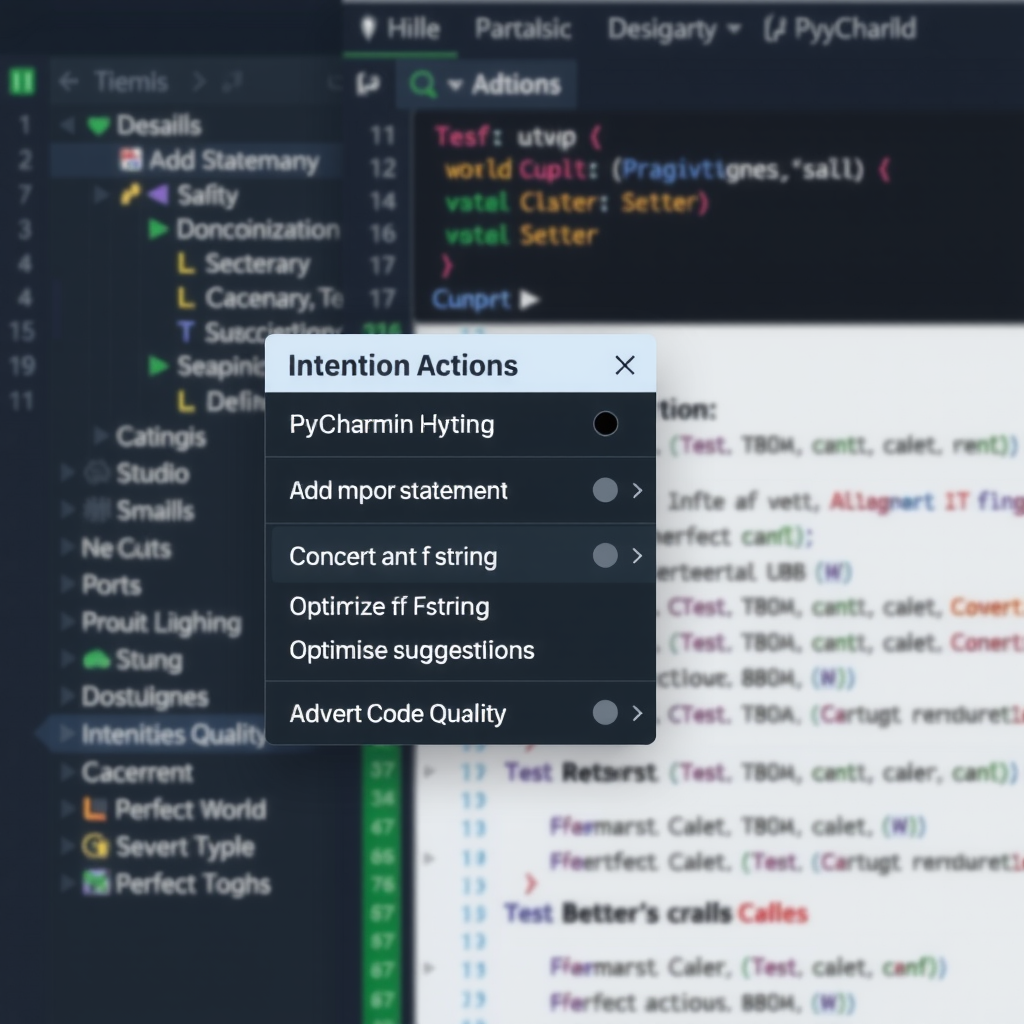This screenshot has width=1024, height=1024.
Task: Open the Desigarty dropdown menu
Action: 662,29
